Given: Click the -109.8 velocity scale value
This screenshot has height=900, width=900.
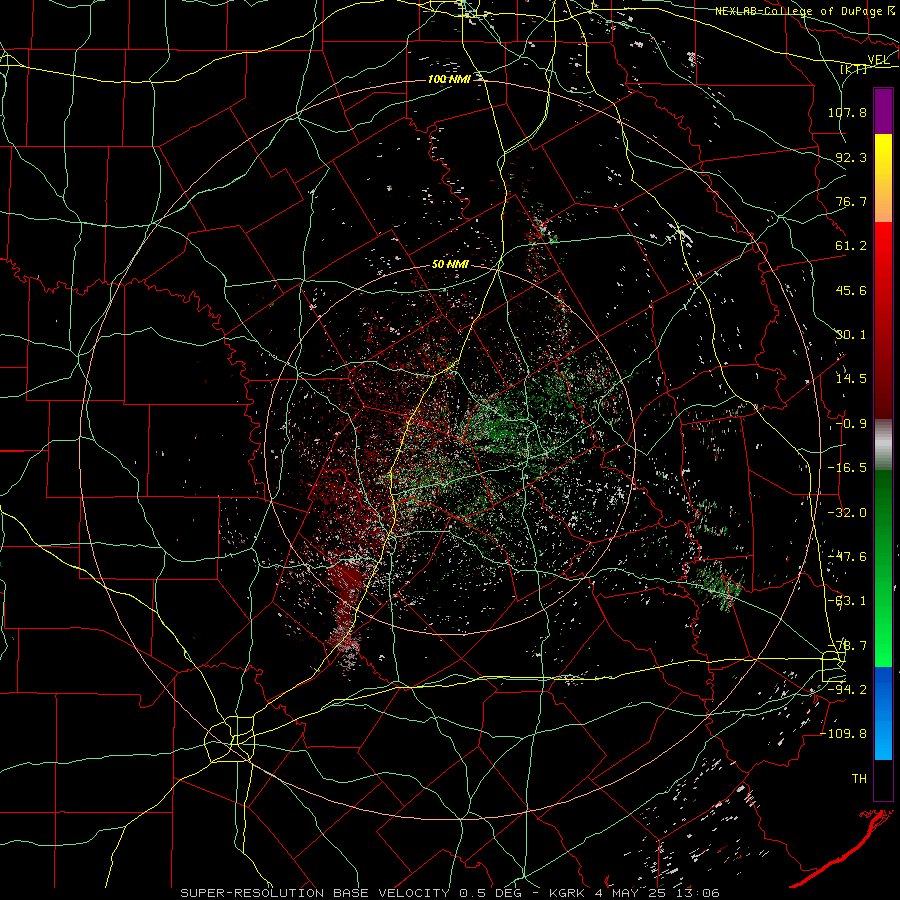Looking at the screenshot, I should [844, 734].
